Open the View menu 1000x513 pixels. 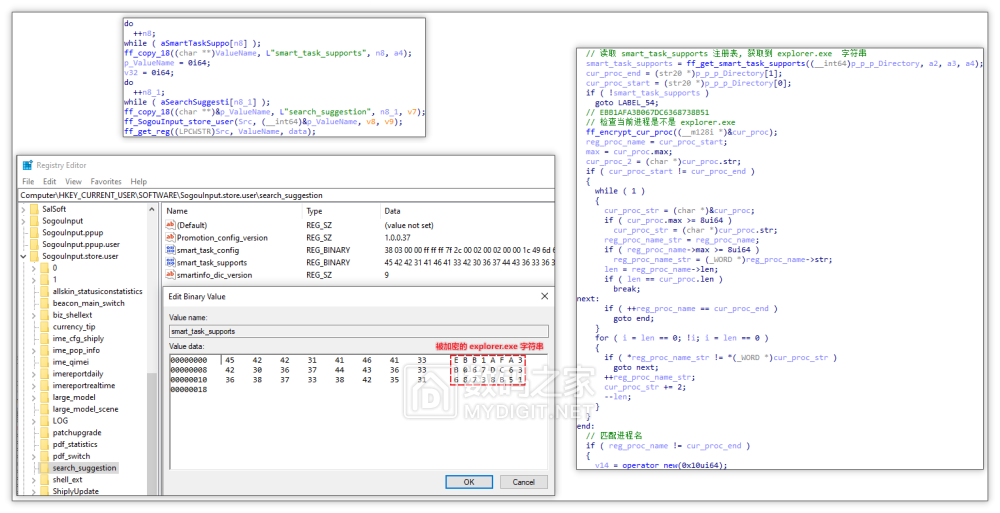[72, 182]
